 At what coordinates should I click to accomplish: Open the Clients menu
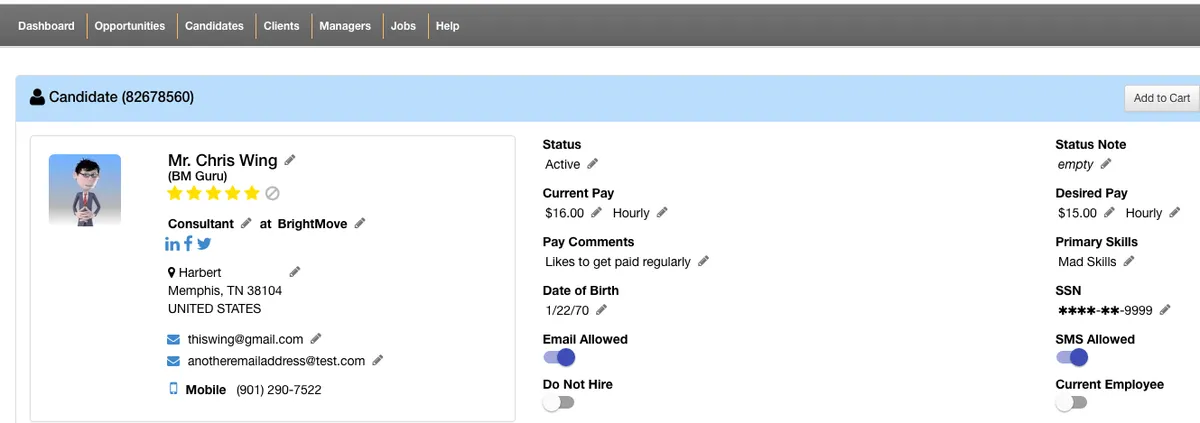(282, 26)
